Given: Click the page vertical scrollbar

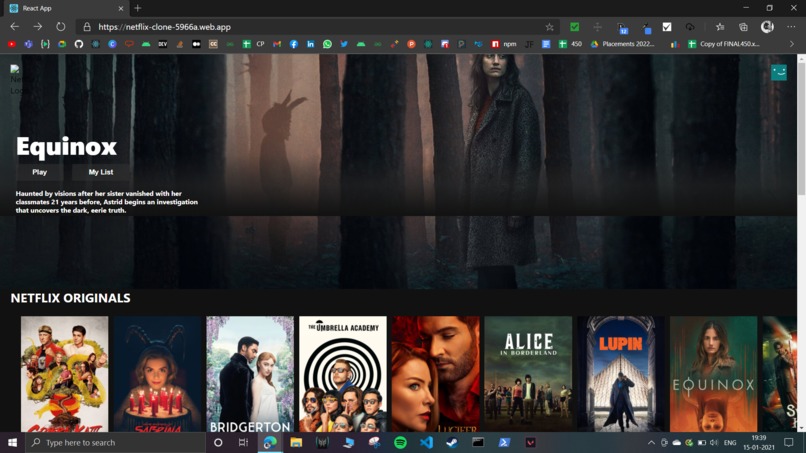Looking at the screenshot, I should pyautogui.click(x=801, y=129).
